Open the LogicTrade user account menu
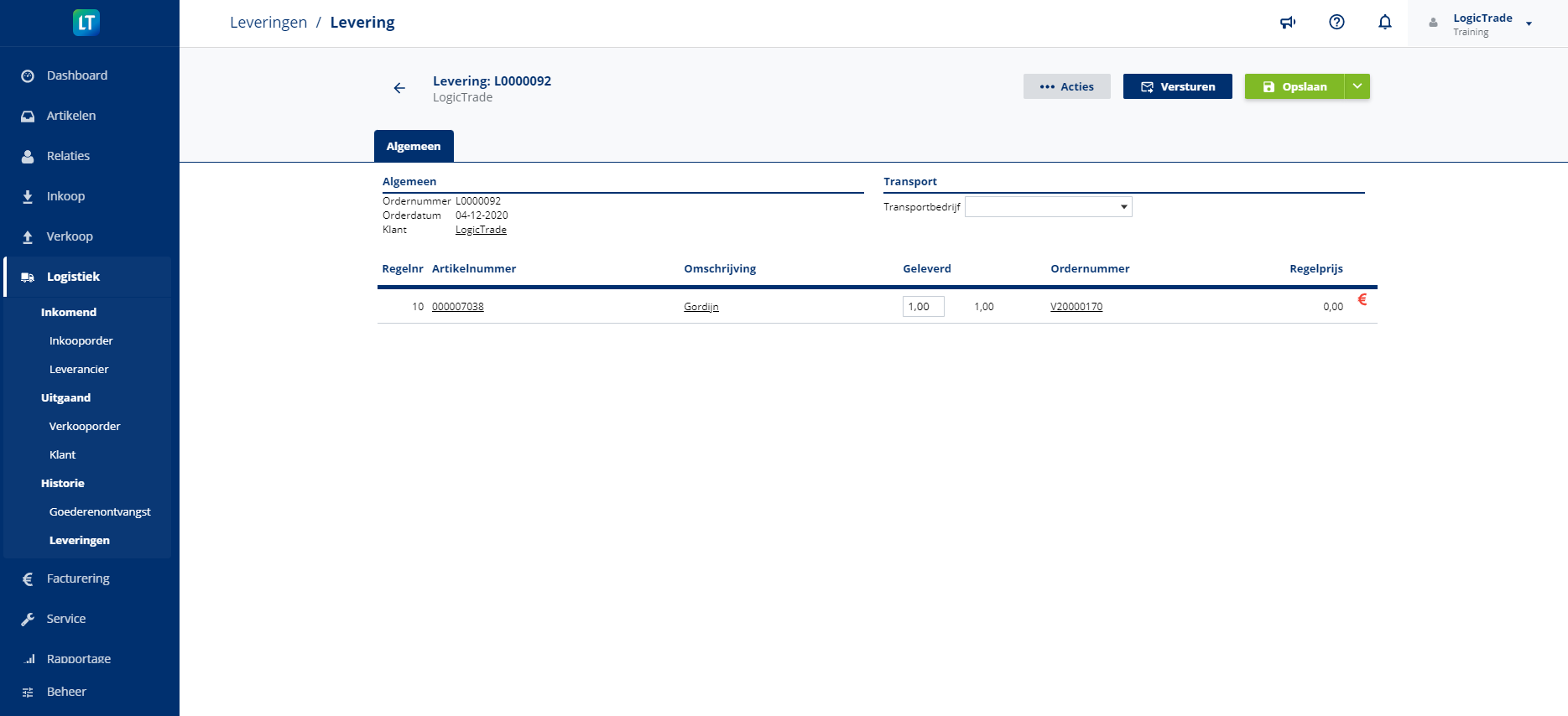 pos(1482,23)
